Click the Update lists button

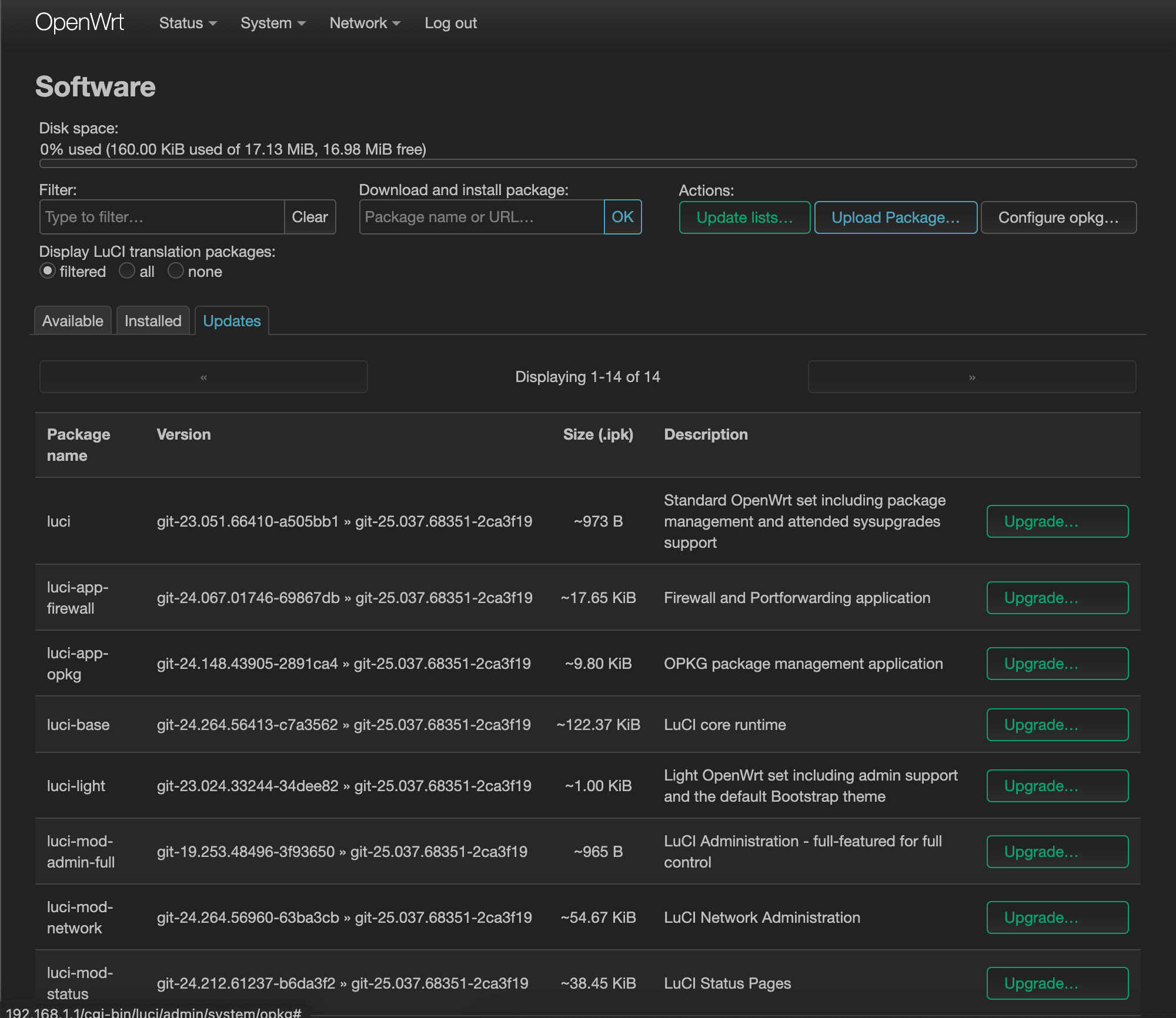744,217
